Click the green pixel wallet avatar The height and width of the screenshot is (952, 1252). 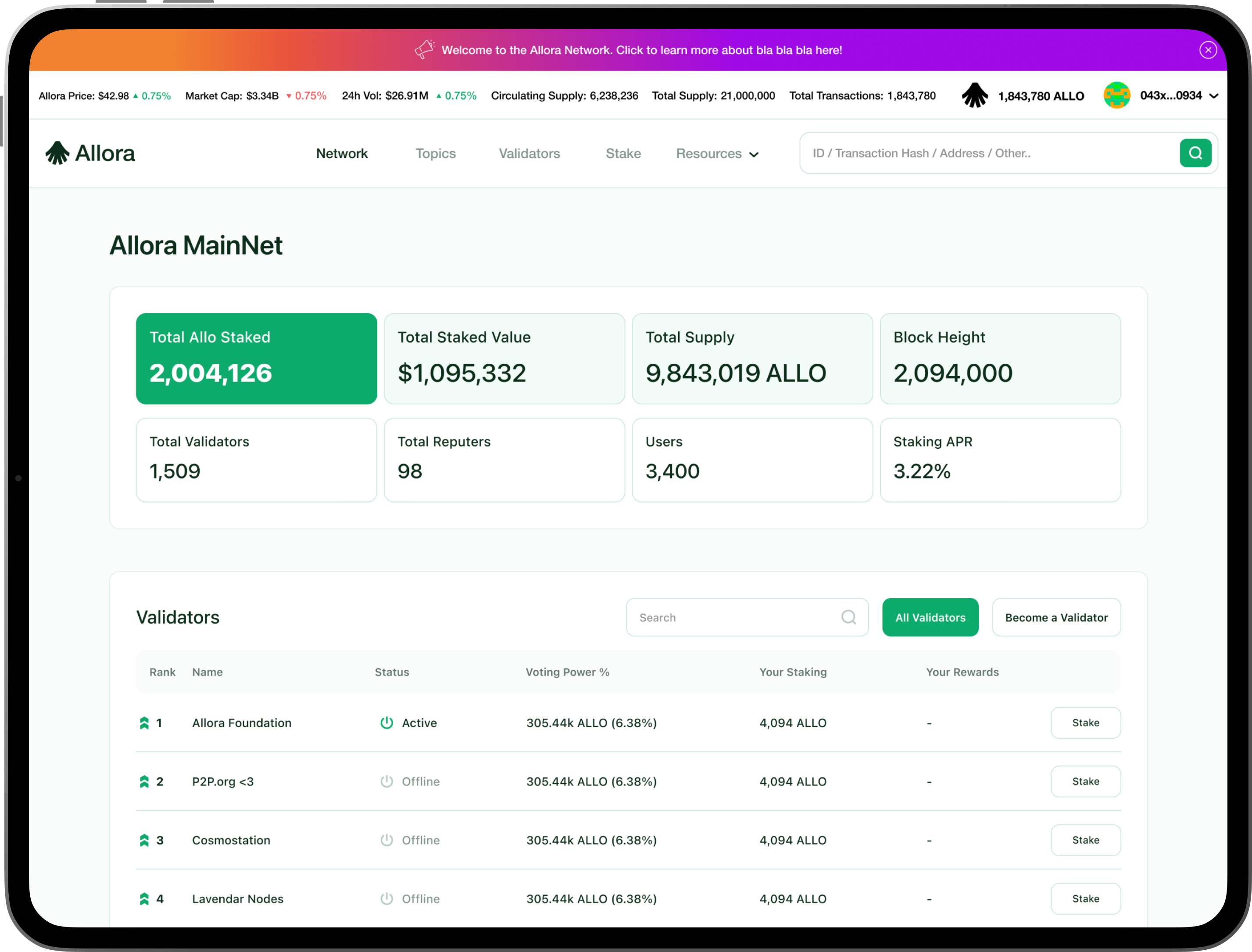1116,95
